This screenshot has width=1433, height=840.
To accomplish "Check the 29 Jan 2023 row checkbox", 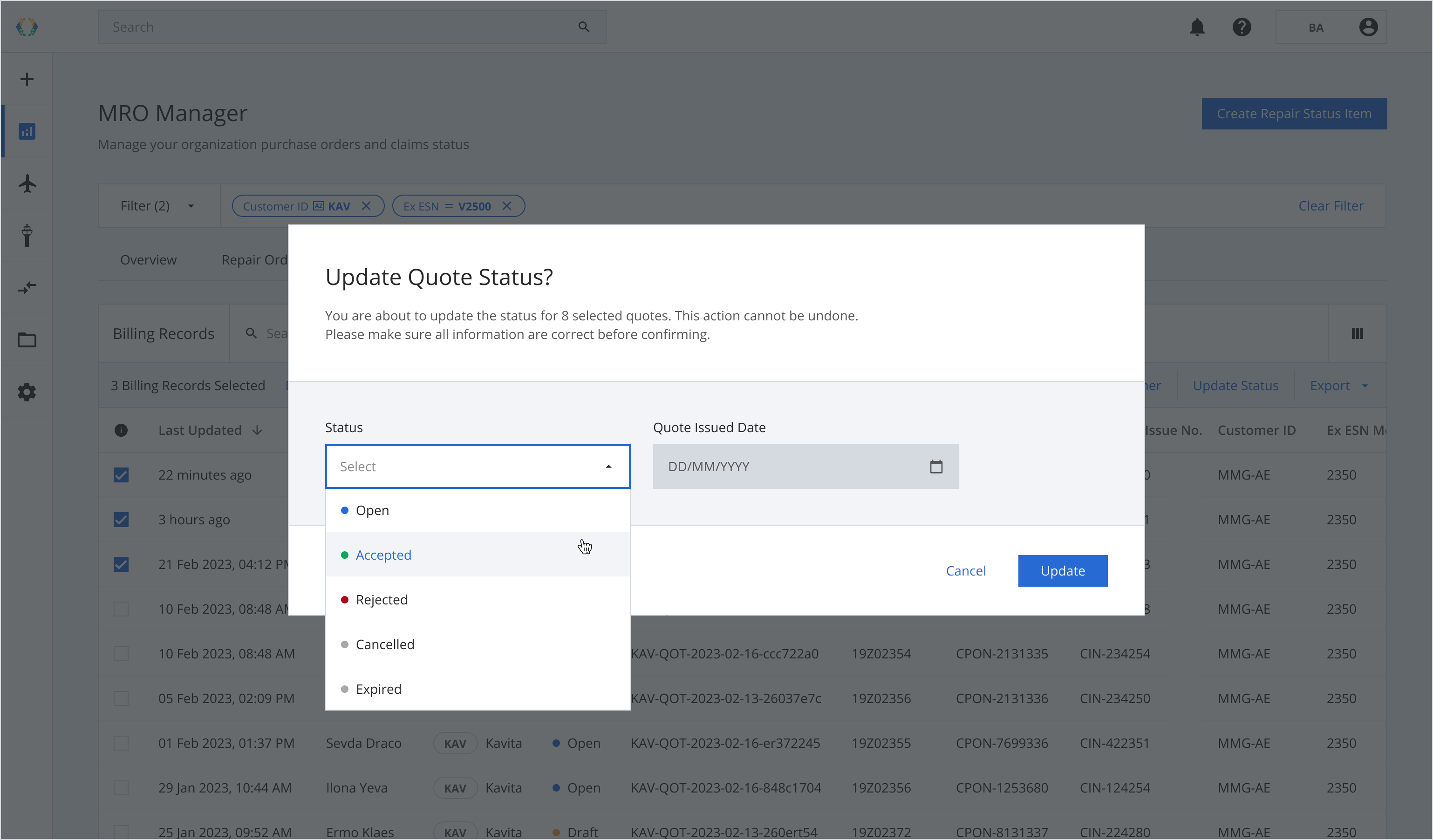I will click(121, 788).
